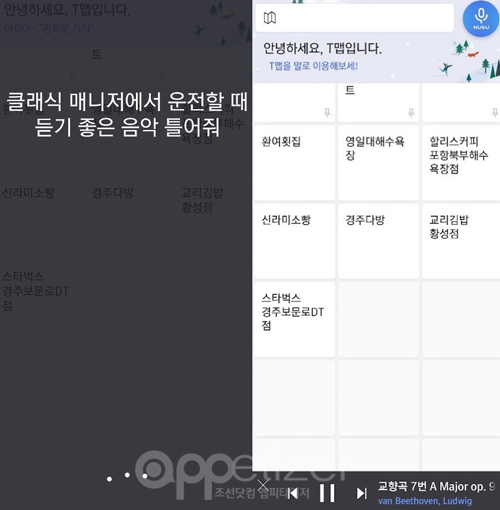Screen dimensions: 500x510
Task: Skip to the next track
Action: point(361,493)
